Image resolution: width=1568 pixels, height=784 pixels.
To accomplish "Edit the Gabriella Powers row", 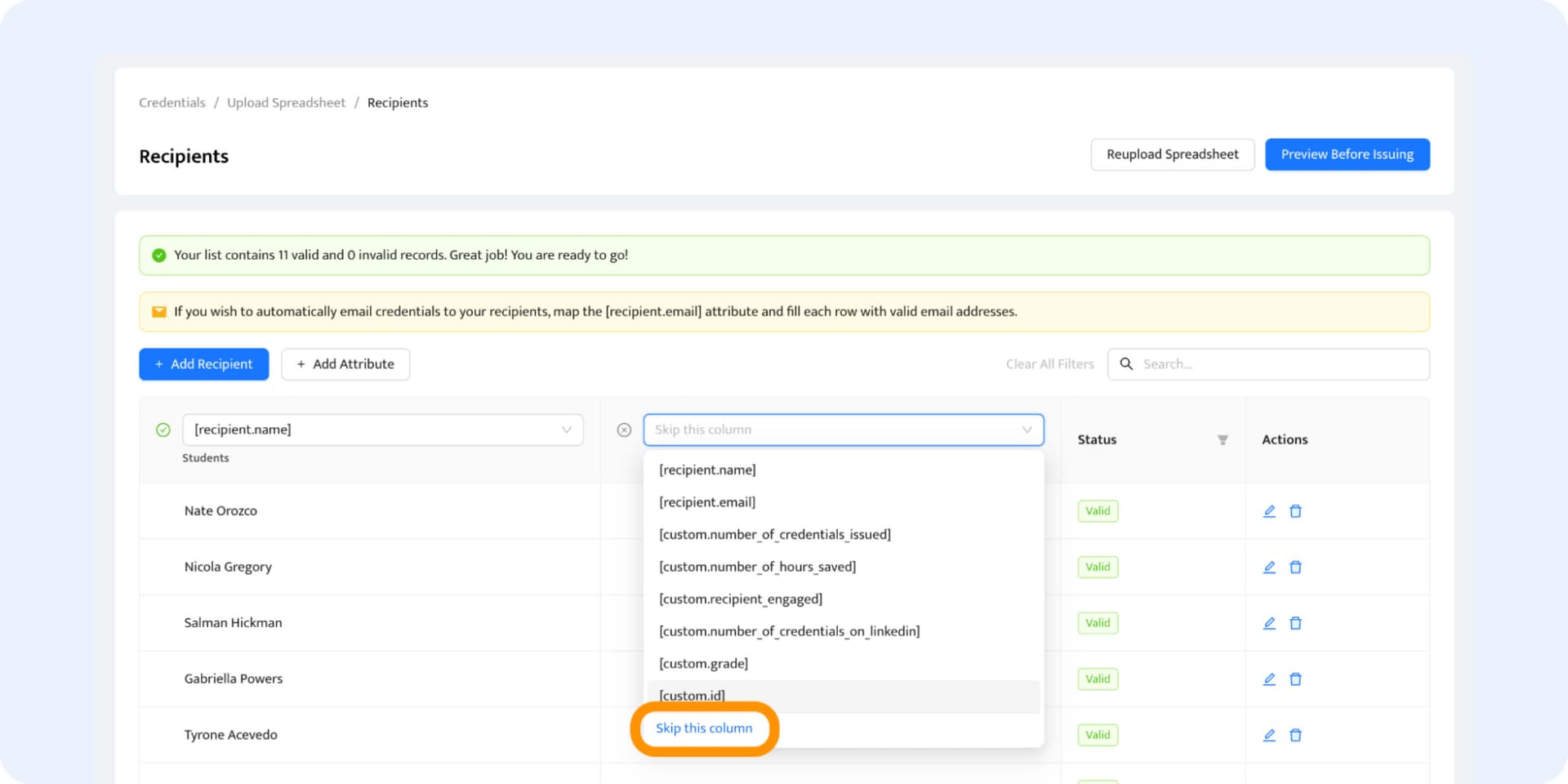I will [x=1269, y=679].
